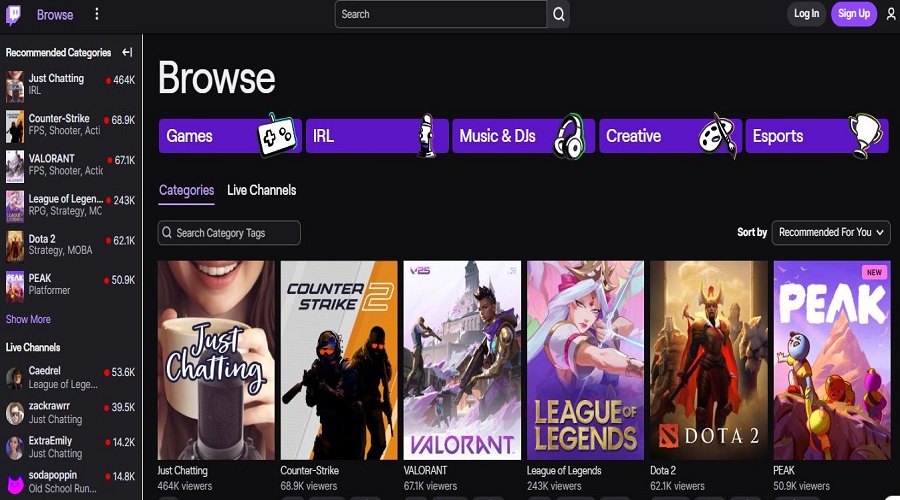Click VALORANT sidebar category thumbnail
Screen dimensions: 900x500
click(x=15, y=166)
